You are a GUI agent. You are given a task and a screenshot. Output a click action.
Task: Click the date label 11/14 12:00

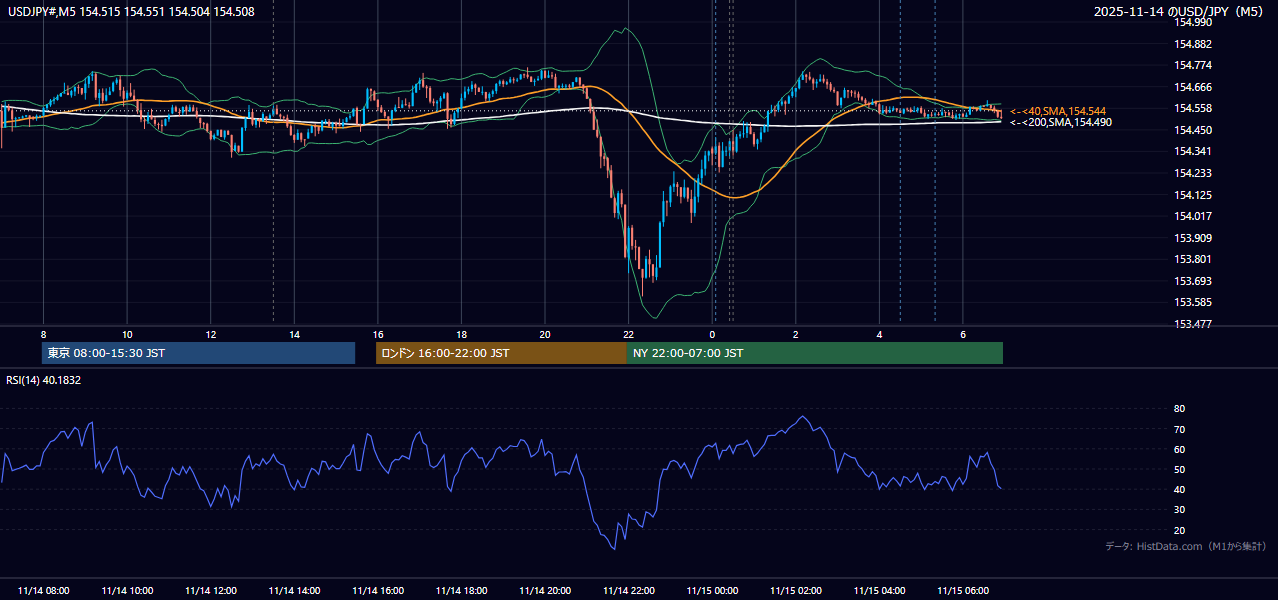pos(211,591)
